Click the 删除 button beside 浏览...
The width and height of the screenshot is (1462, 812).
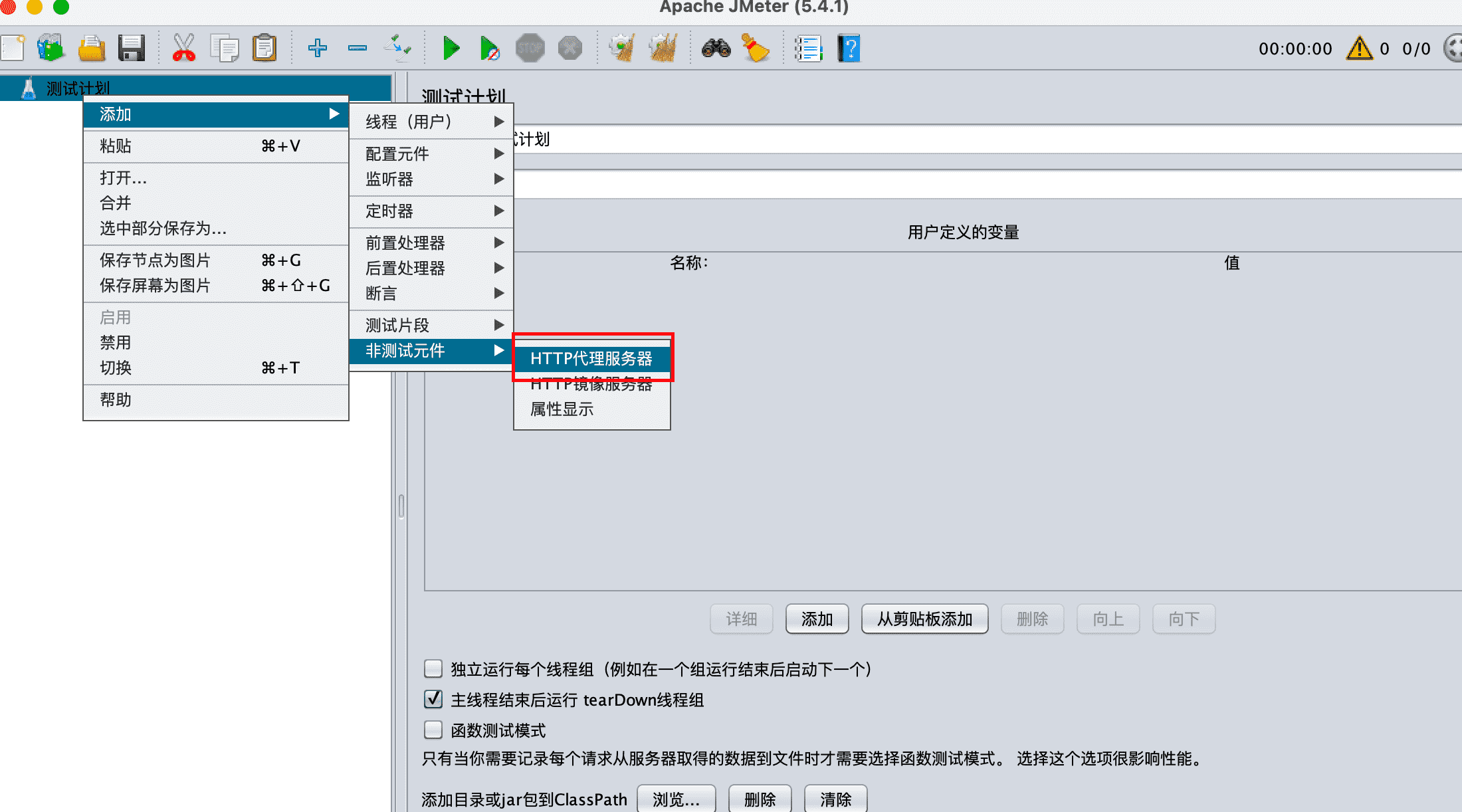tap(760, 799)
